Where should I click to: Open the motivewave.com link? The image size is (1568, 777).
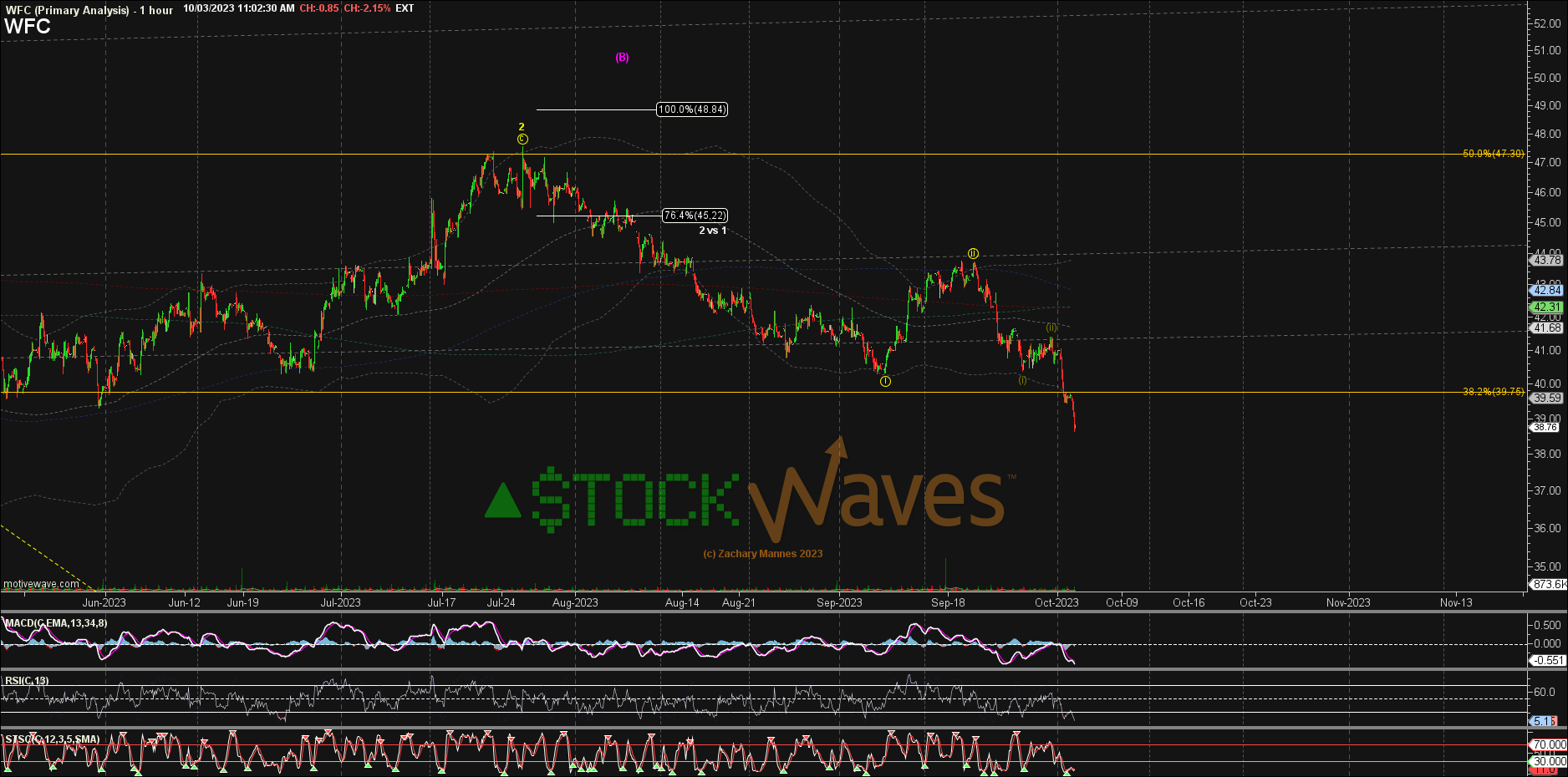pyautogui.click(x=42, y=584)
